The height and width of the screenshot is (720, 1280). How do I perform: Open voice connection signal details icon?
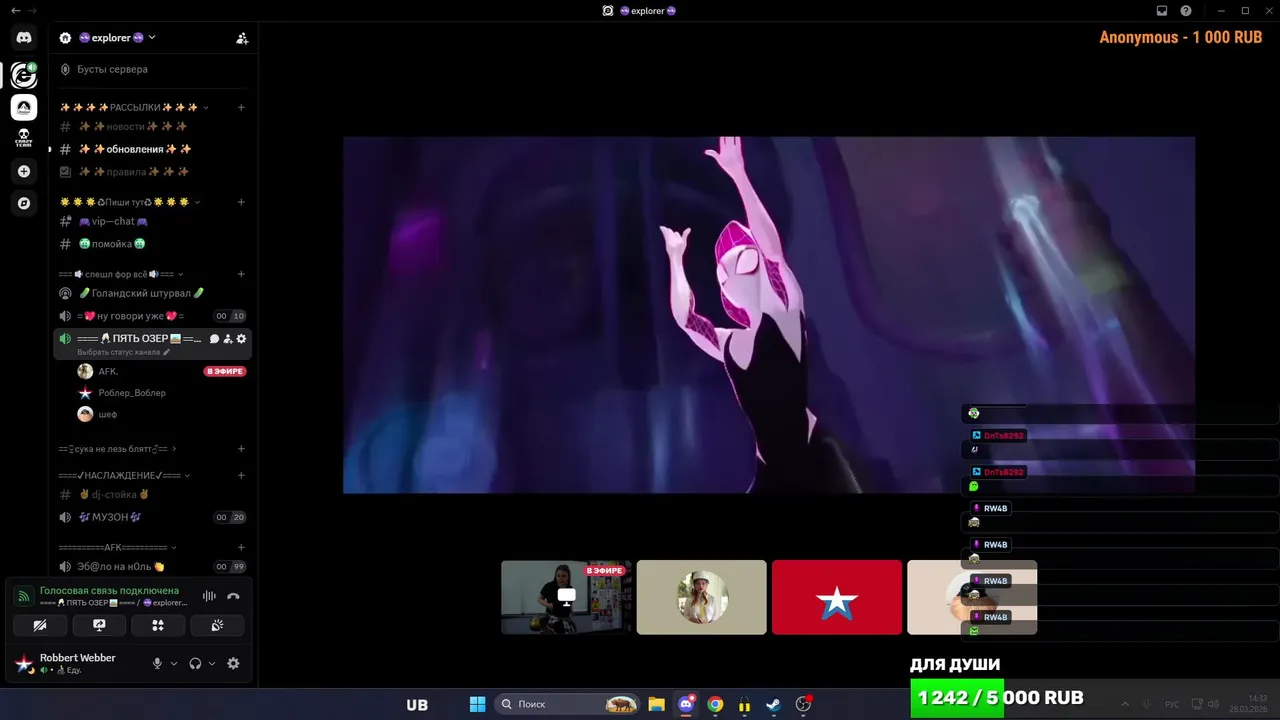23,596
